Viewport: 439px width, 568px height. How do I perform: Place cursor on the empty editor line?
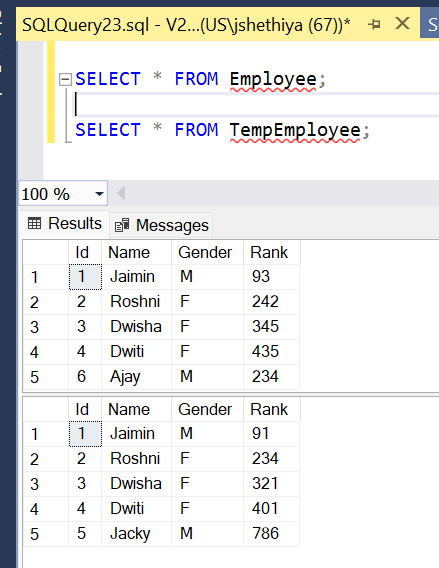[x=254, y=105]
